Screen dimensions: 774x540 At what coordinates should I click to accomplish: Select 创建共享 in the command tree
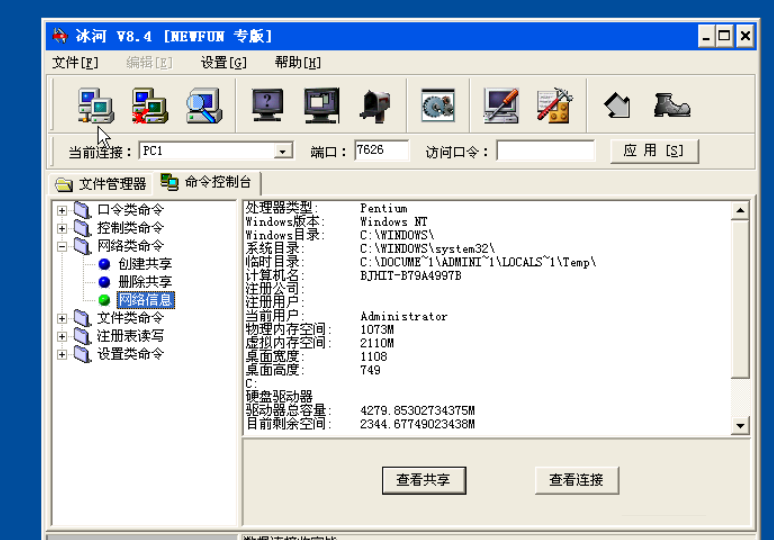(x=145, y=264)
